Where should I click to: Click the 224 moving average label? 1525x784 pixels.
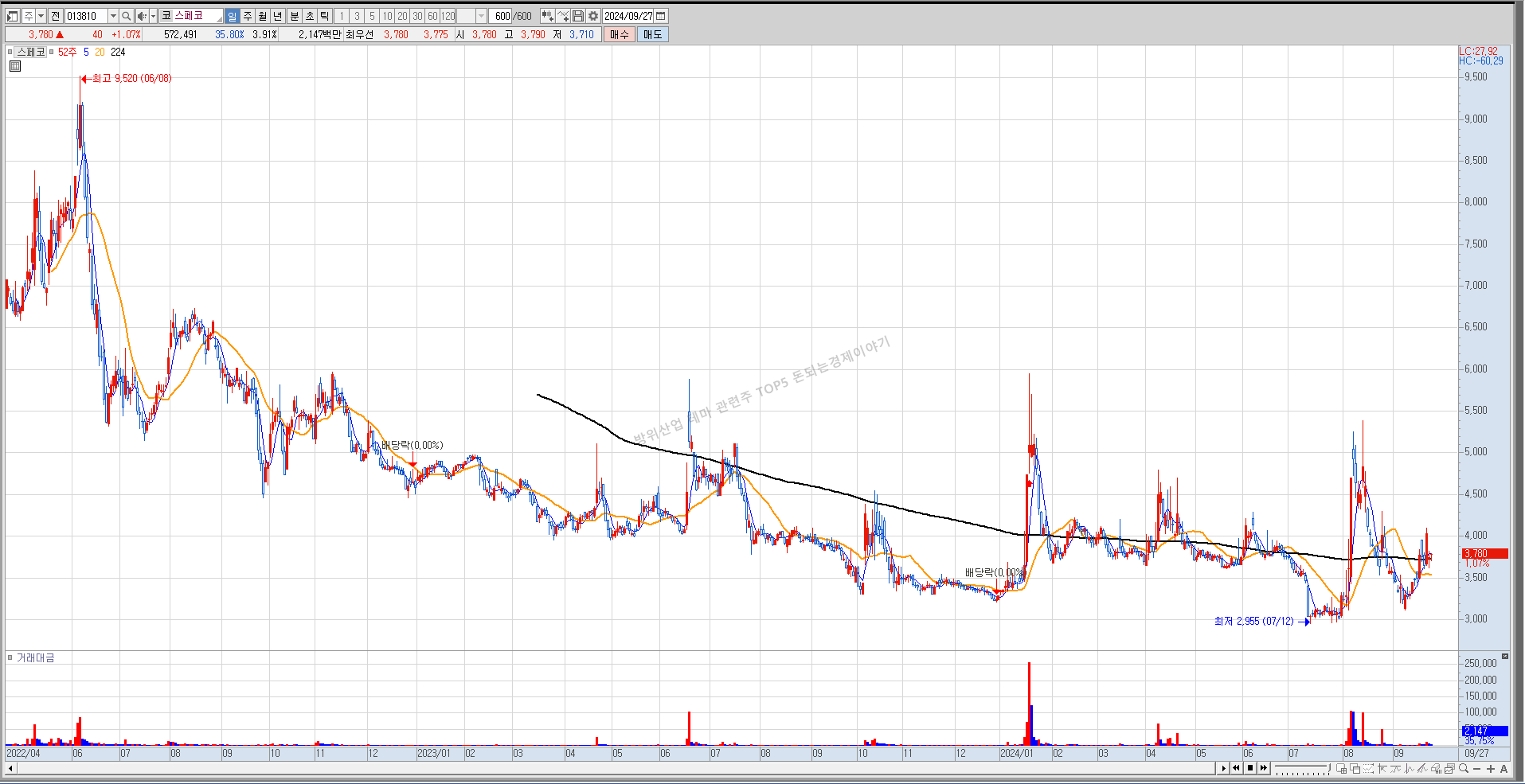click(x=118, y=52)
